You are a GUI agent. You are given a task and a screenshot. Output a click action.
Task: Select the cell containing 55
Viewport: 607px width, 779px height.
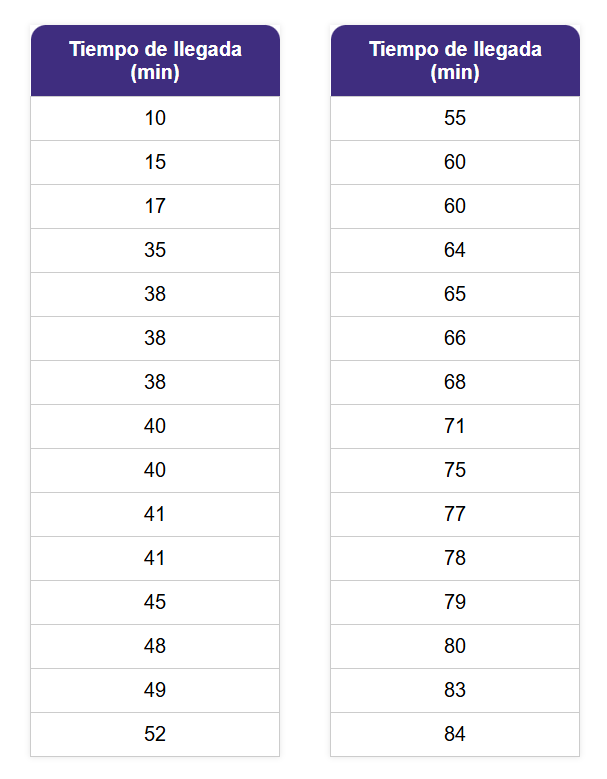click(455, 118)
